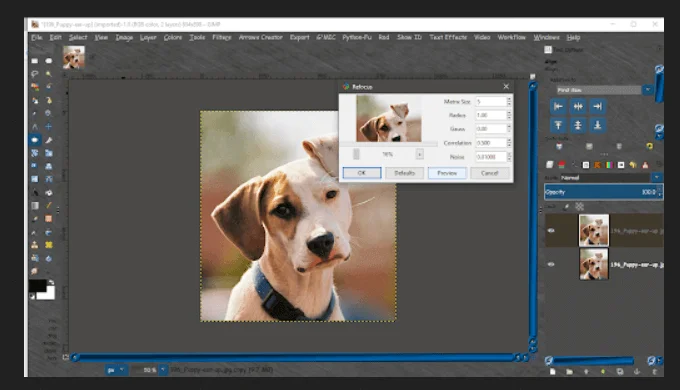This screenshot has width=680, height=390.
Task: Click the white background color swatch
Action: pos(49,294)
